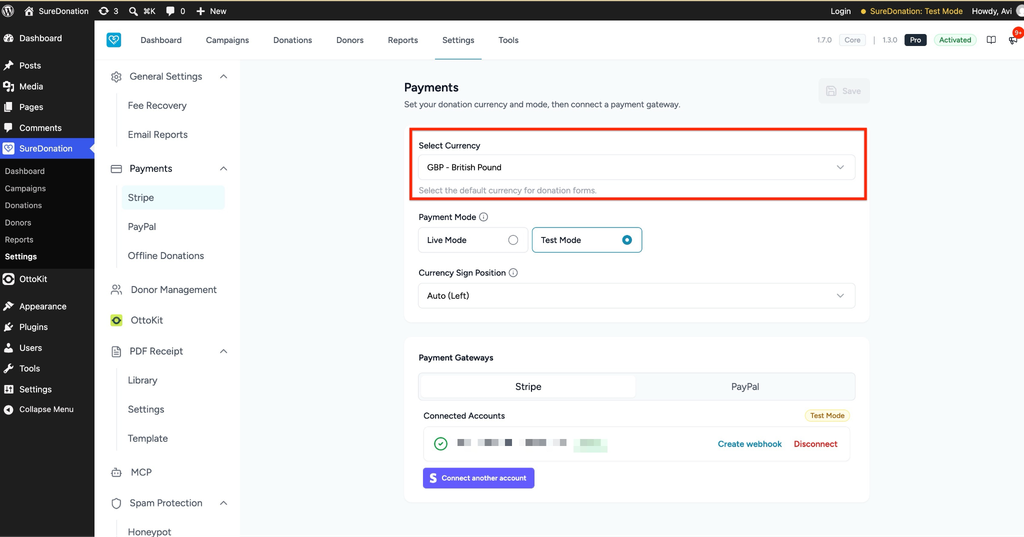Open Email Reports settings
The width and height of the screenshot is (1024, 537).
(x=157, y=135)
